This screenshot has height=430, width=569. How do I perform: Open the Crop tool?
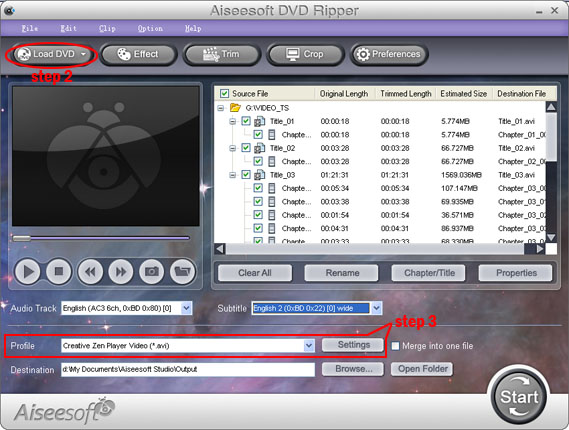305,54
